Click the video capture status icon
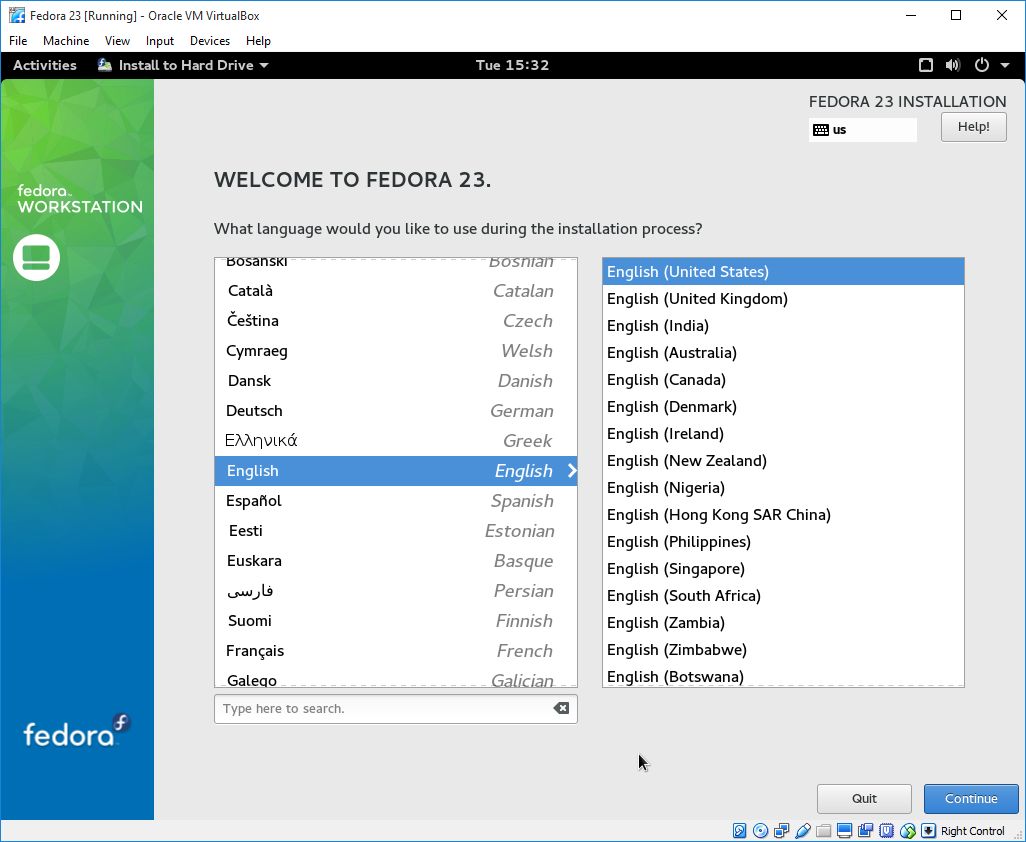The image size is (1026, 842). [865, 831]
